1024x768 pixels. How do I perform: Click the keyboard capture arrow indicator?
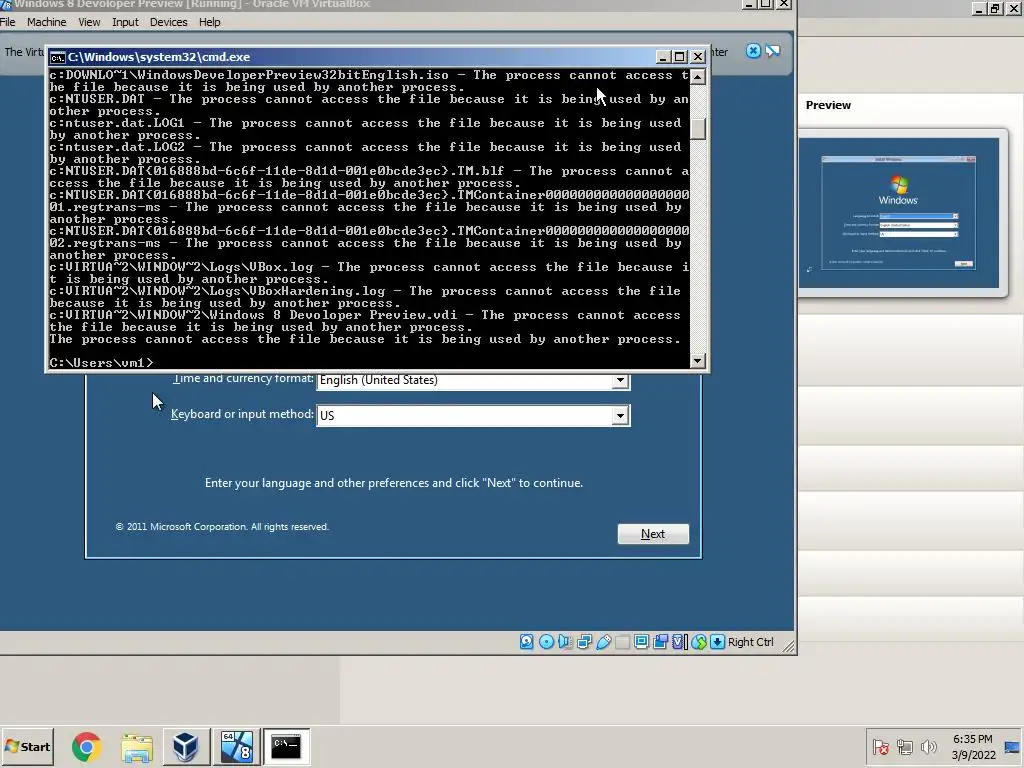tap(717, 642)
